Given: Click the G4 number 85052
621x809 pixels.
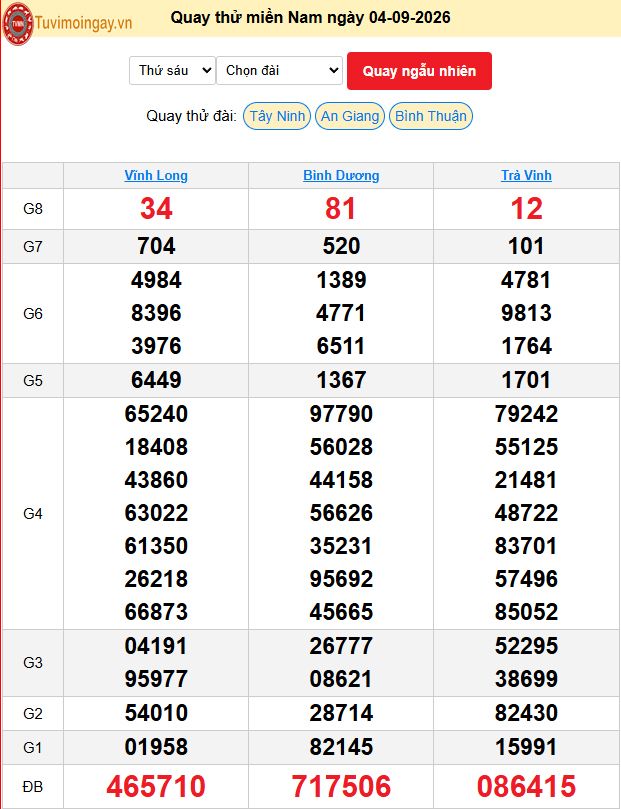Looking at the screenshot, I should [x=526, y=612].
